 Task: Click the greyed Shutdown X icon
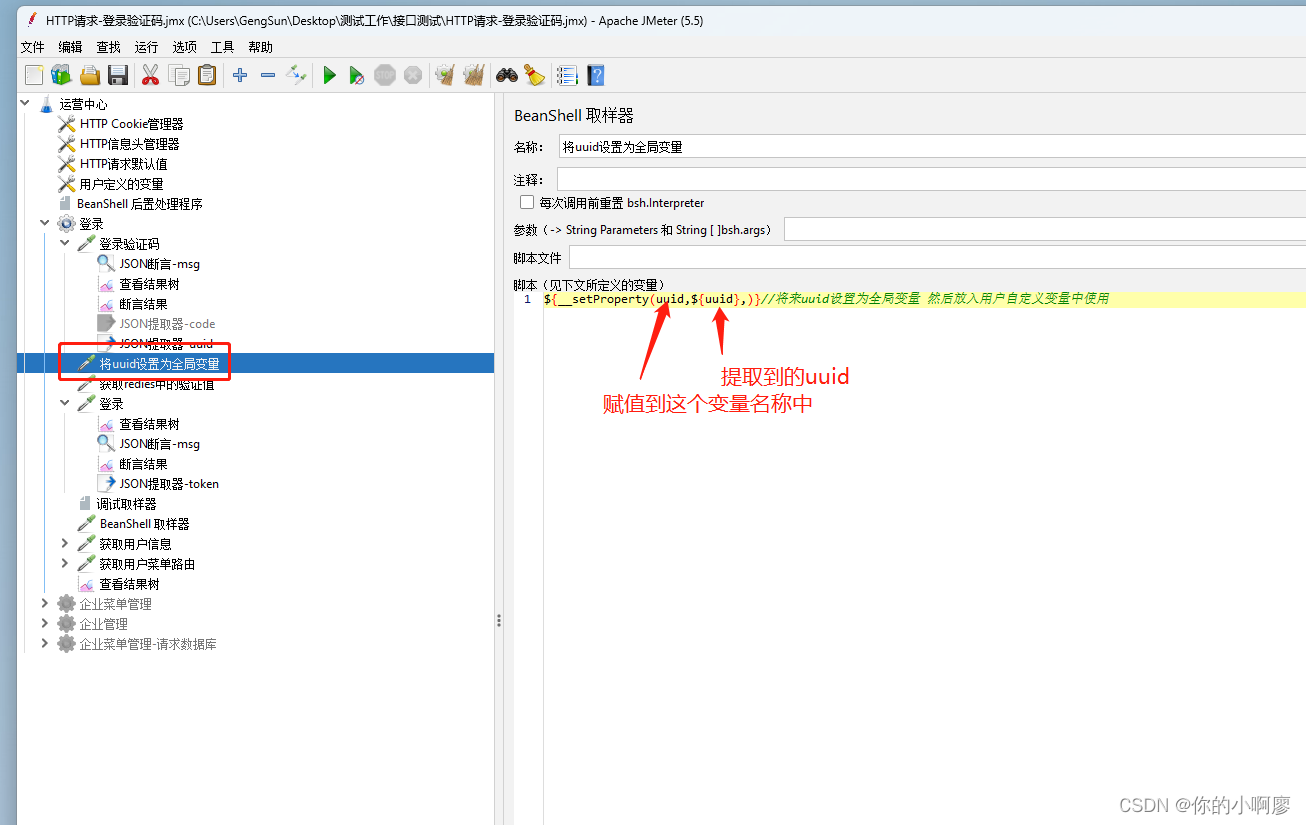pyautogui.click(x=413, y=75)
